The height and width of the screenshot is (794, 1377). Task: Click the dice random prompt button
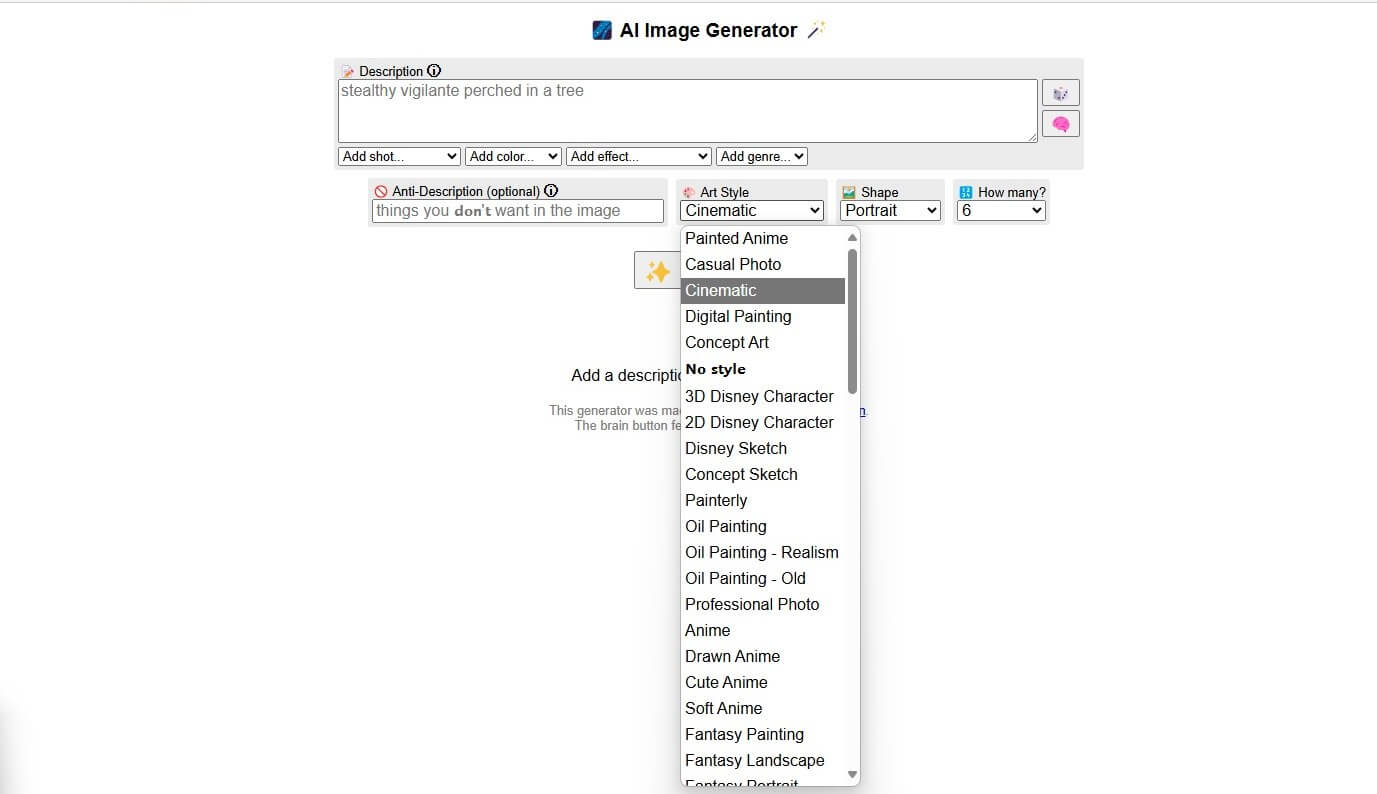(x=1060, y=93)
